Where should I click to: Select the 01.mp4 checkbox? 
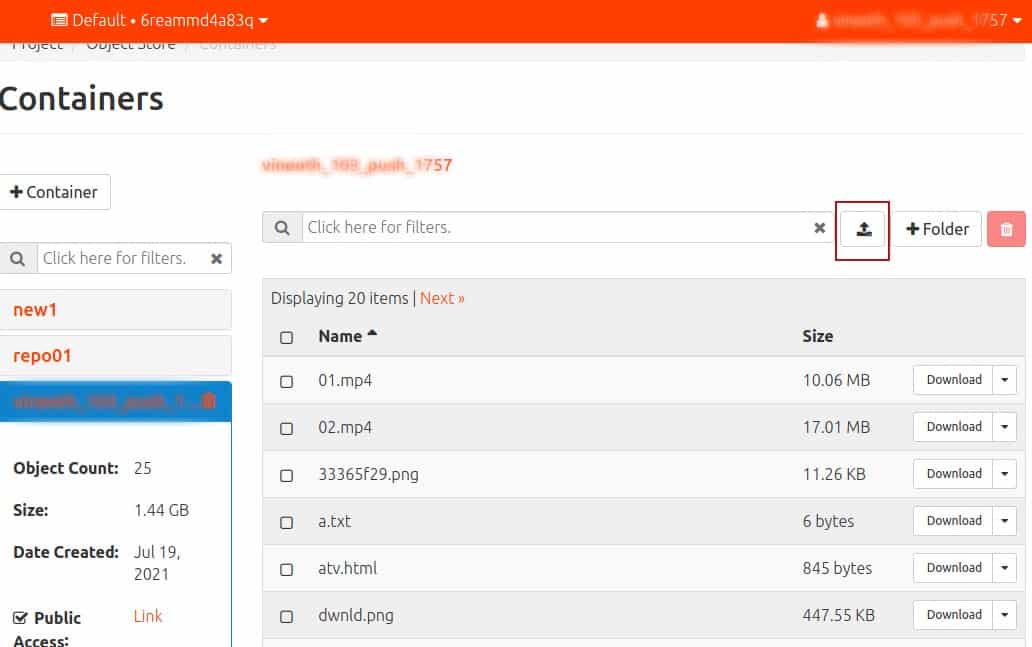(286, 381)
